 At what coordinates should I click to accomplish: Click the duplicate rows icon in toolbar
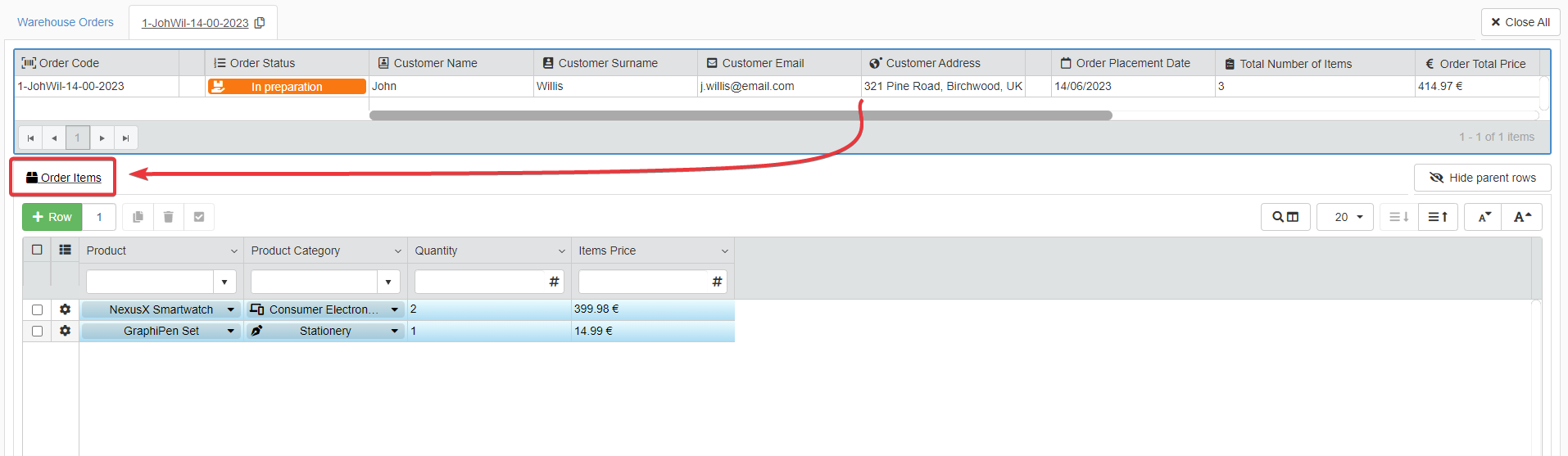tap(138, 217)
